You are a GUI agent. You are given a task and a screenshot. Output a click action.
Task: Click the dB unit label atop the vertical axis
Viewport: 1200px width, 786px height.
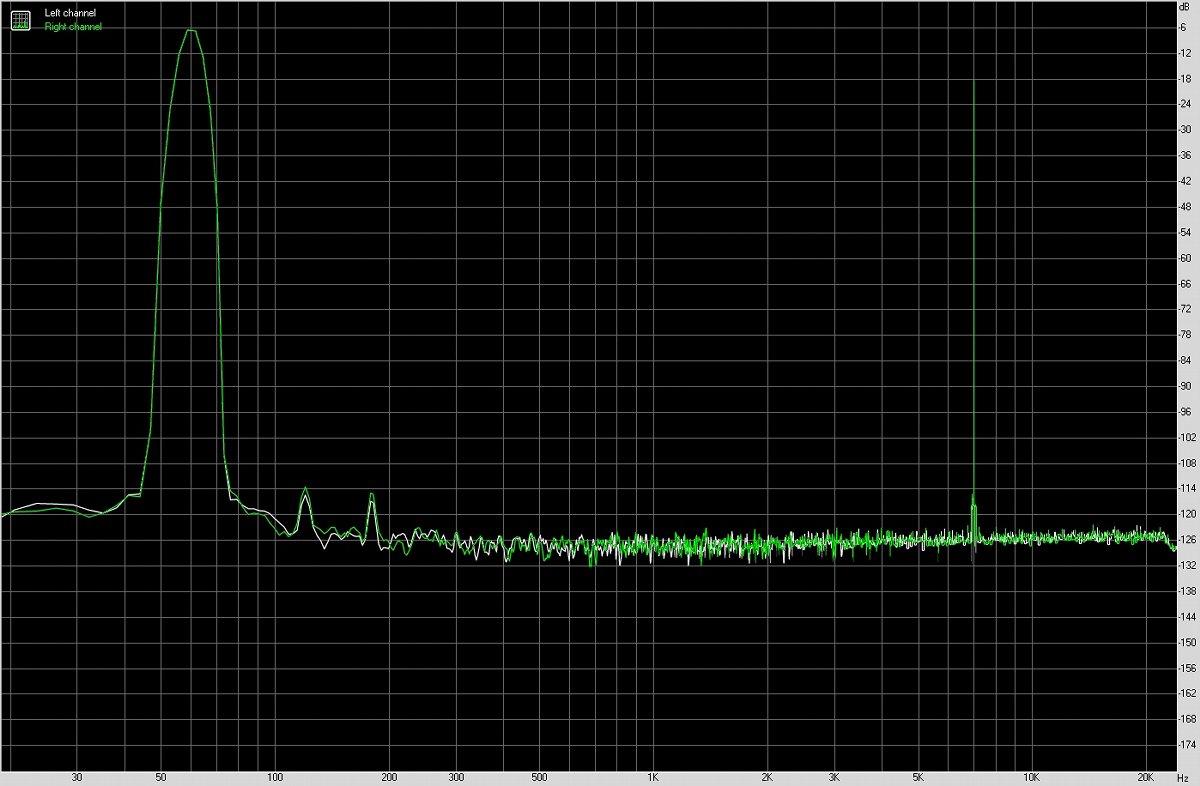(x=1184, y=6)
